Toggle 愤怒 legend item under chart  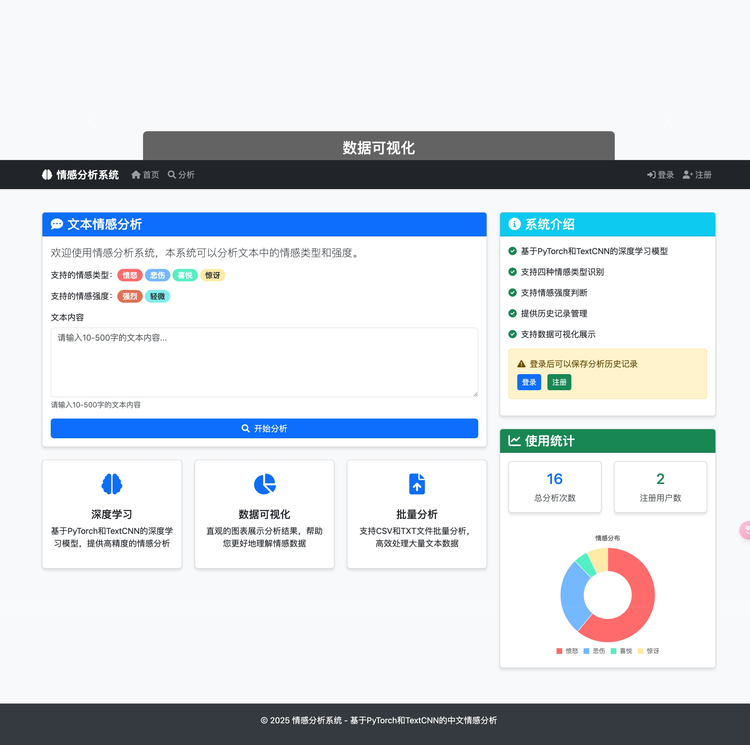[567, 651]
